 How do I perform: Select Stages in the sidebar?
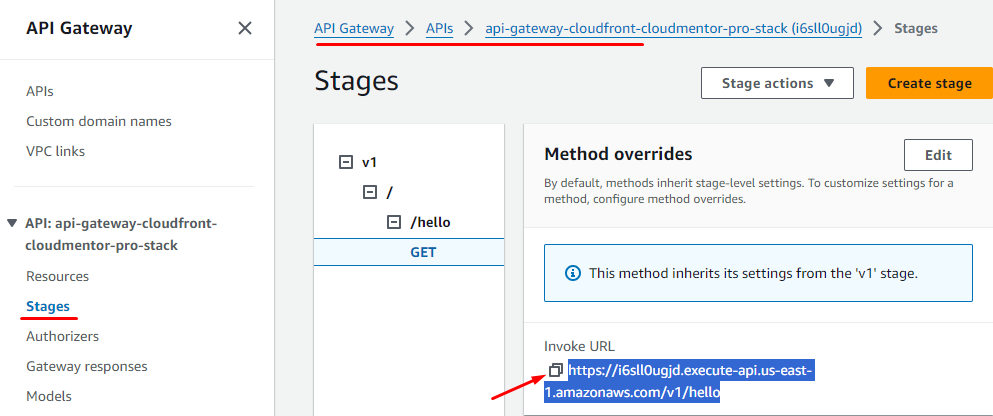coord(47,306)
